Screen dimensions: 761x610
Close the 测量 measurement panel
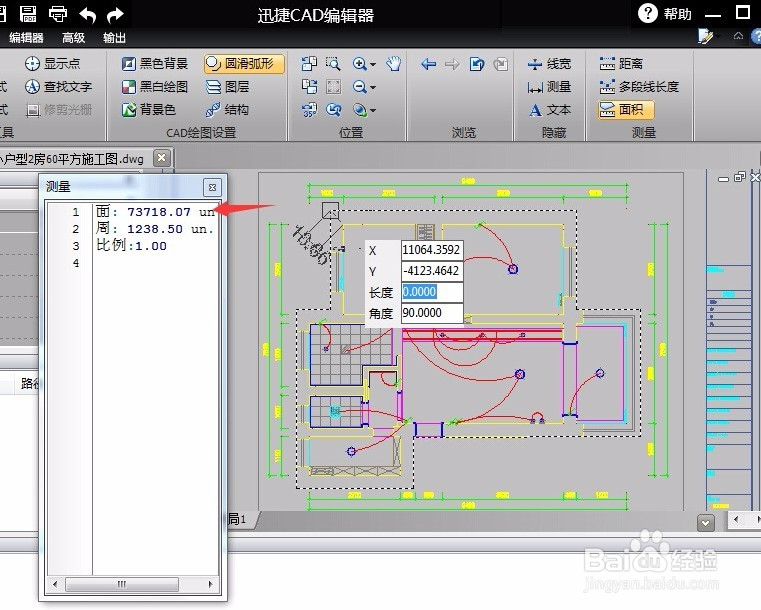click(x=212, y=187)
